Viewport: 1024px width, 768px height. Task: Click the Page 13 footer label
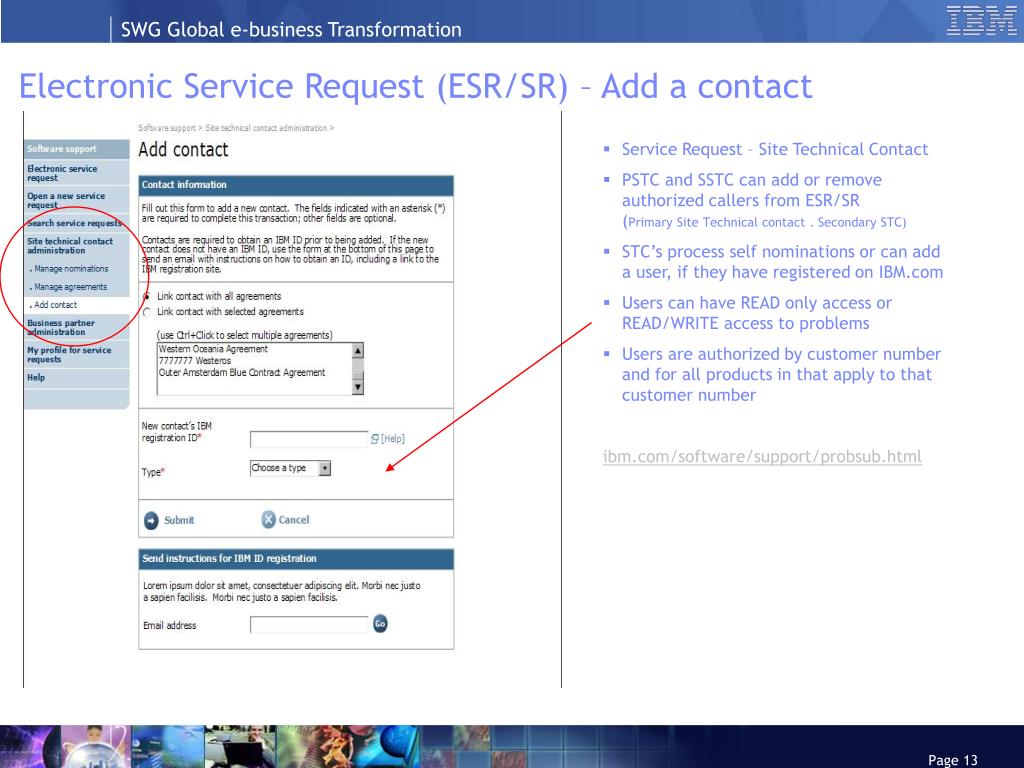[x=953, y=760]
